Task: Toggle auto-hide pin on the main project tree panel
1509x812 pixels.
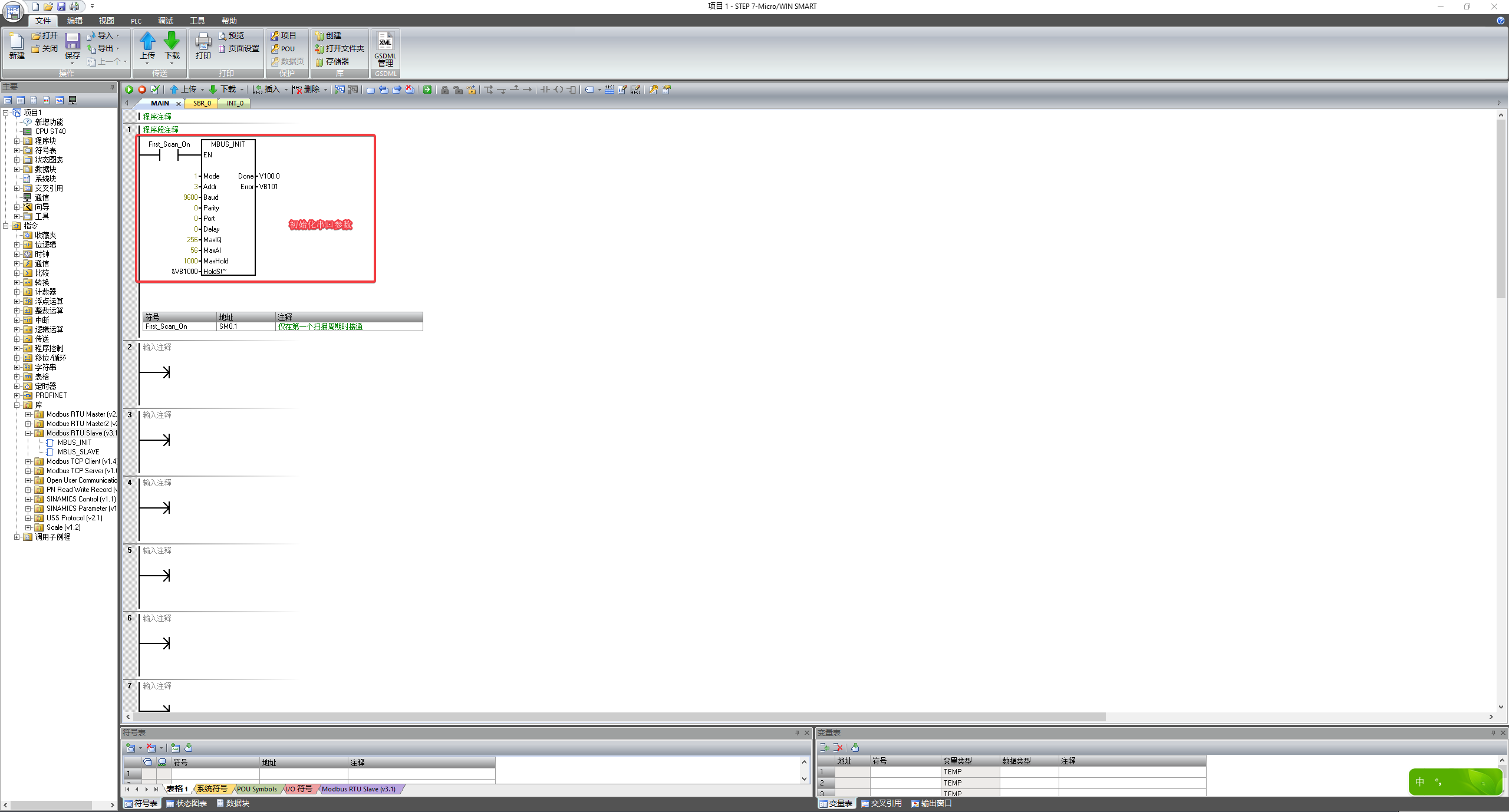Action: pyautogui.click(x=112, y=87)
